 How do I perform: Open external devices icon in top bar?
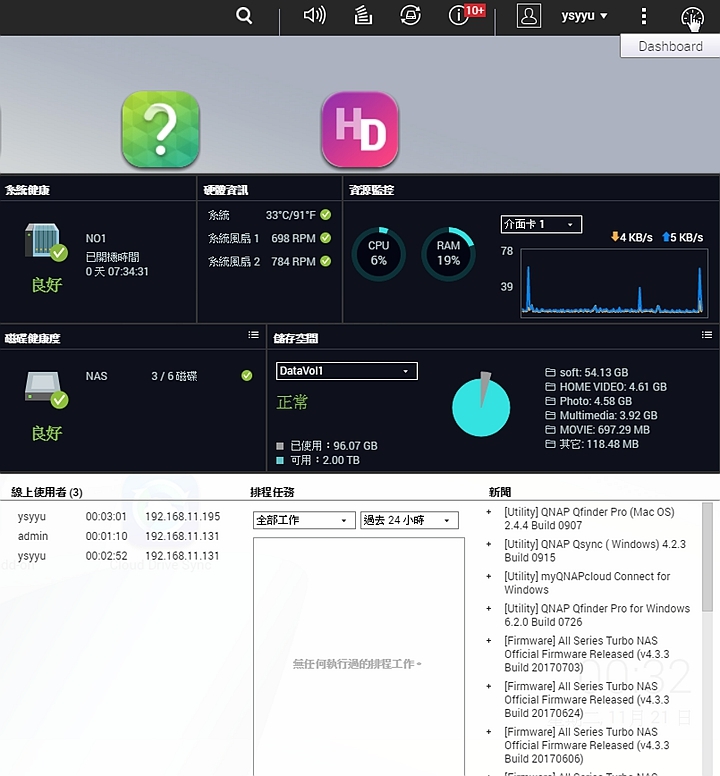click(410, 16)
